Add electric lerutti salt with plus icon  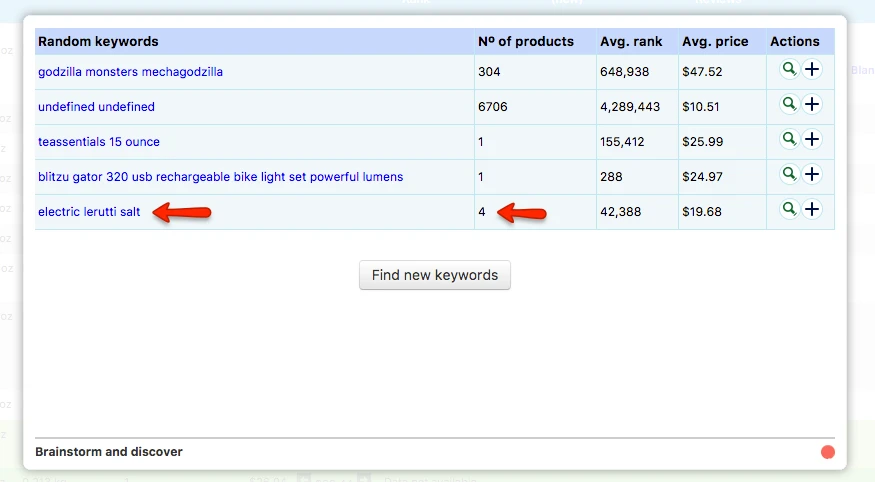point(812,209)
